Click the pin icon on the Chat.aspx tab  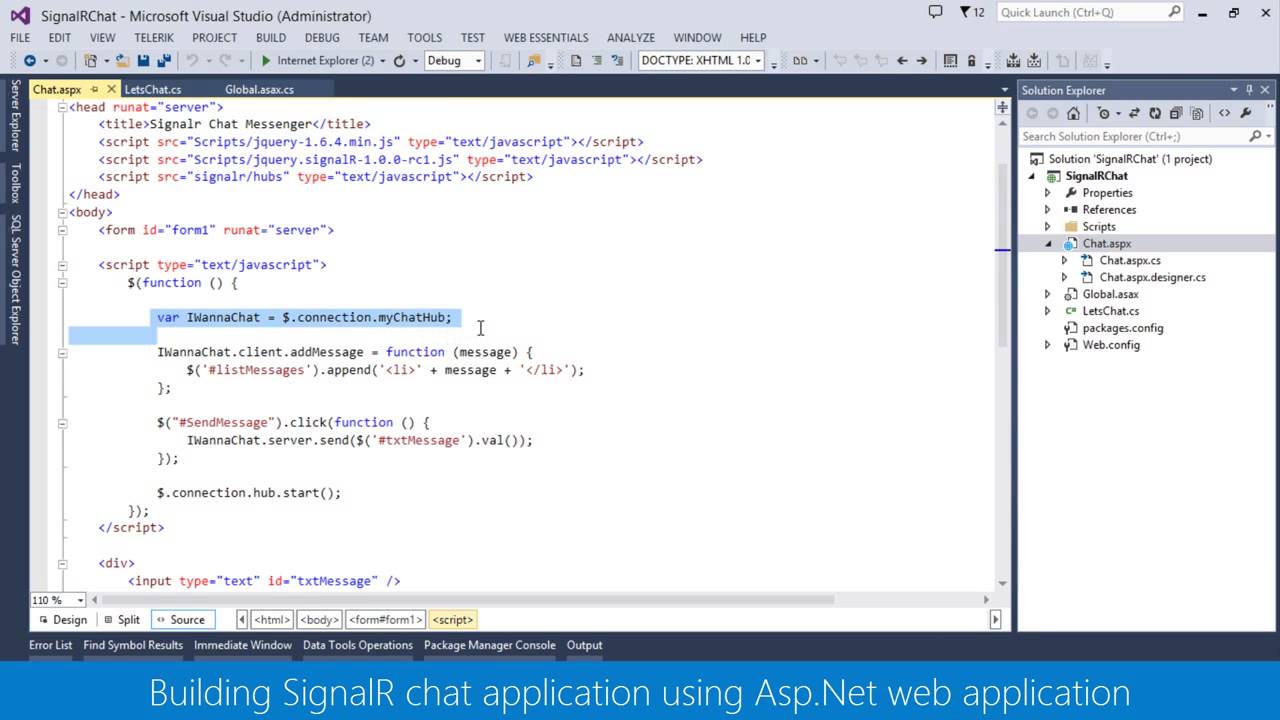pyautogui.click(x=95, y=90)
